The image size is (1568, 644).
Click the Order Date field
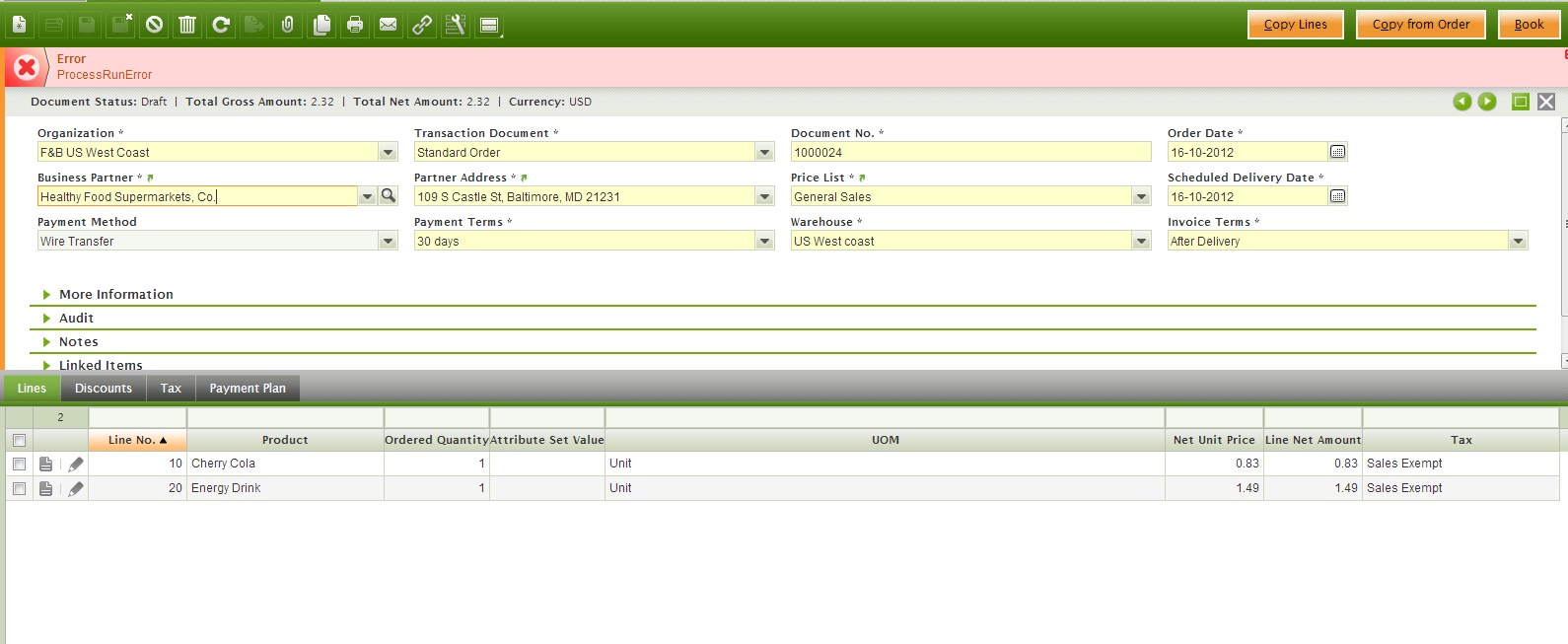point(1247,152)
